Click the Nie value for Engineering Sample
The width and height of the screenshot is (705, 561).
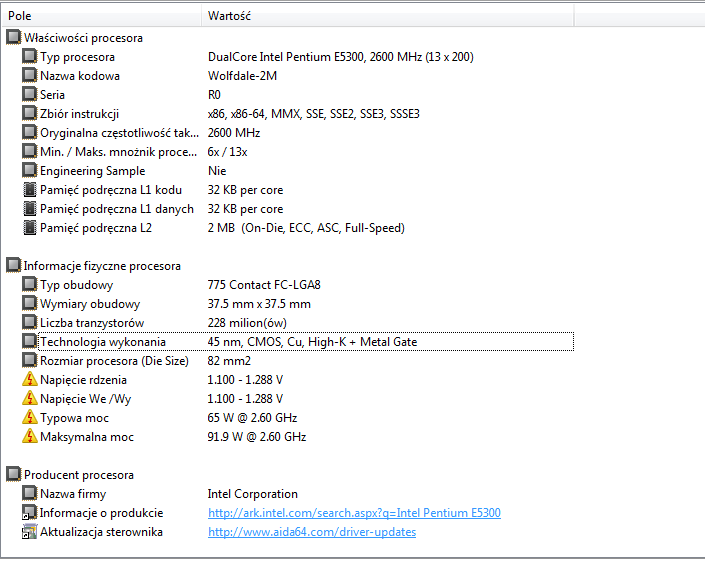click(x=217, y=170)
